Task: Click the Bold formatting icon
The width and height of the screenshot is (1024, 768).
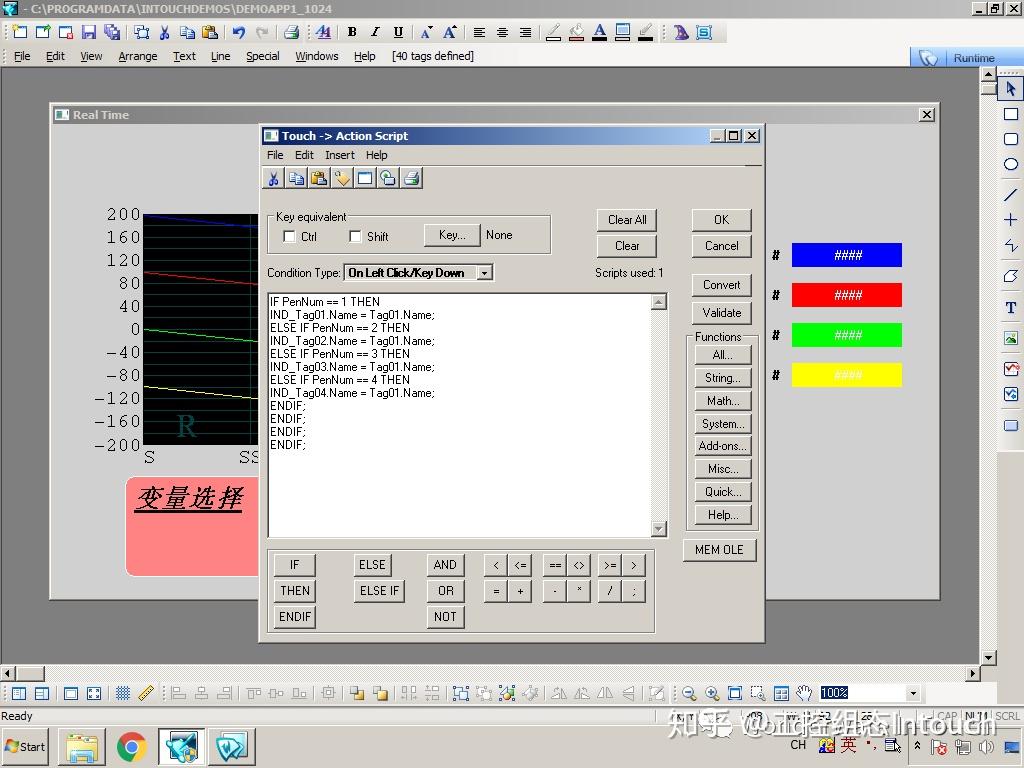Action: pyautogui.click(x=353, y=32)
